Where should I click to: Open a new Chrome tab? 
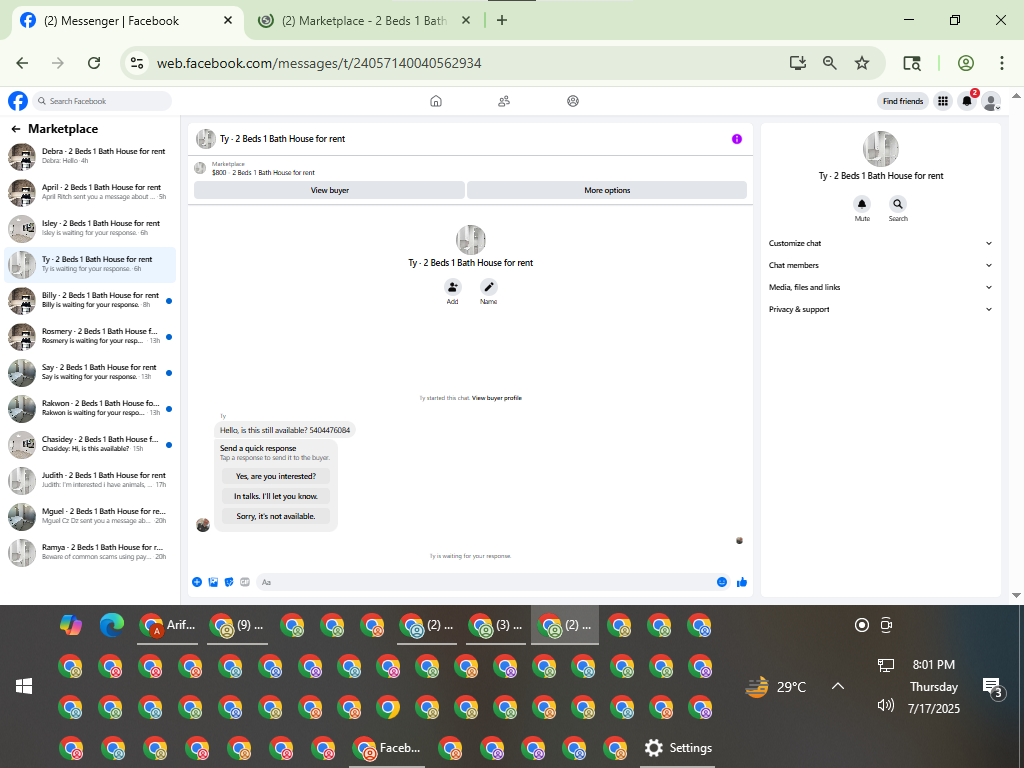(x=502, y=20)
